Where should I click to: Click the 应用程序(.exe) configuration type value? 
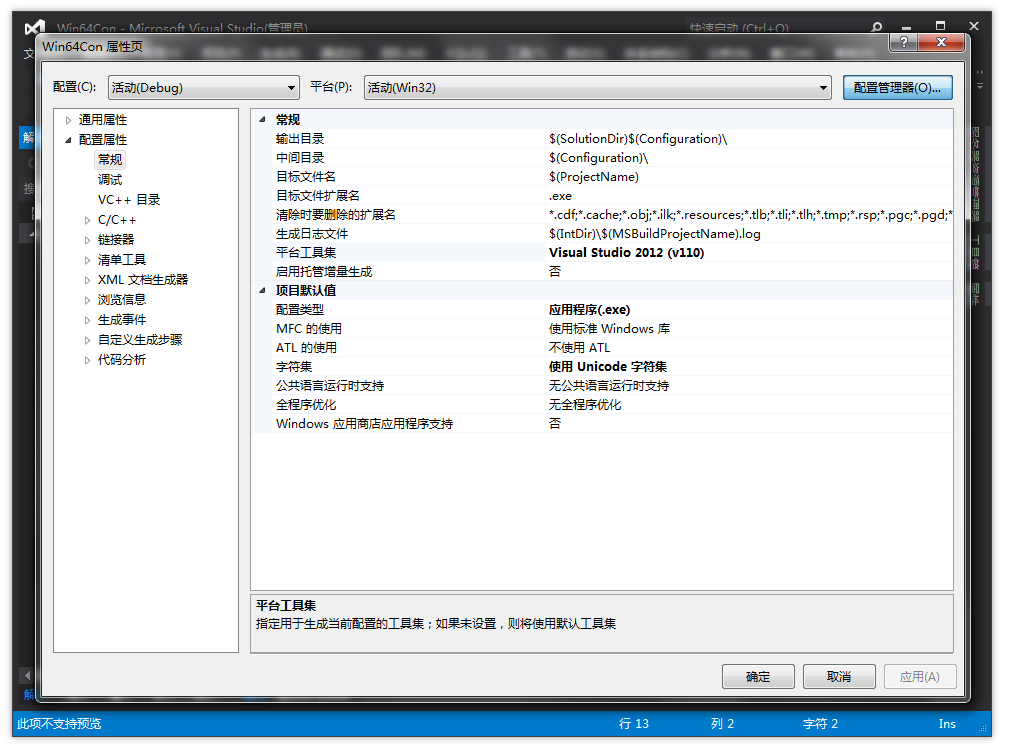[589, 310]
